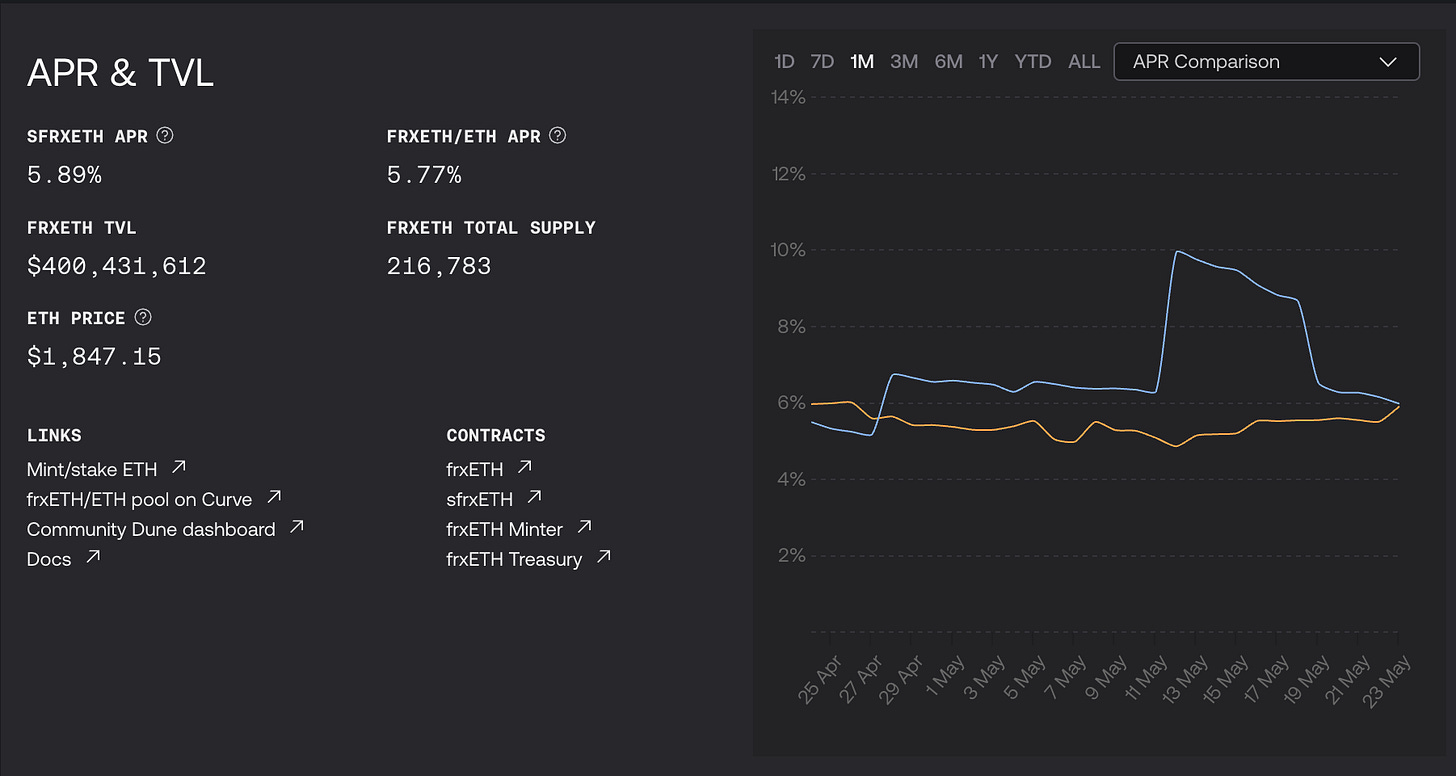Click the 23 May x-axis label

(1388, 680)
